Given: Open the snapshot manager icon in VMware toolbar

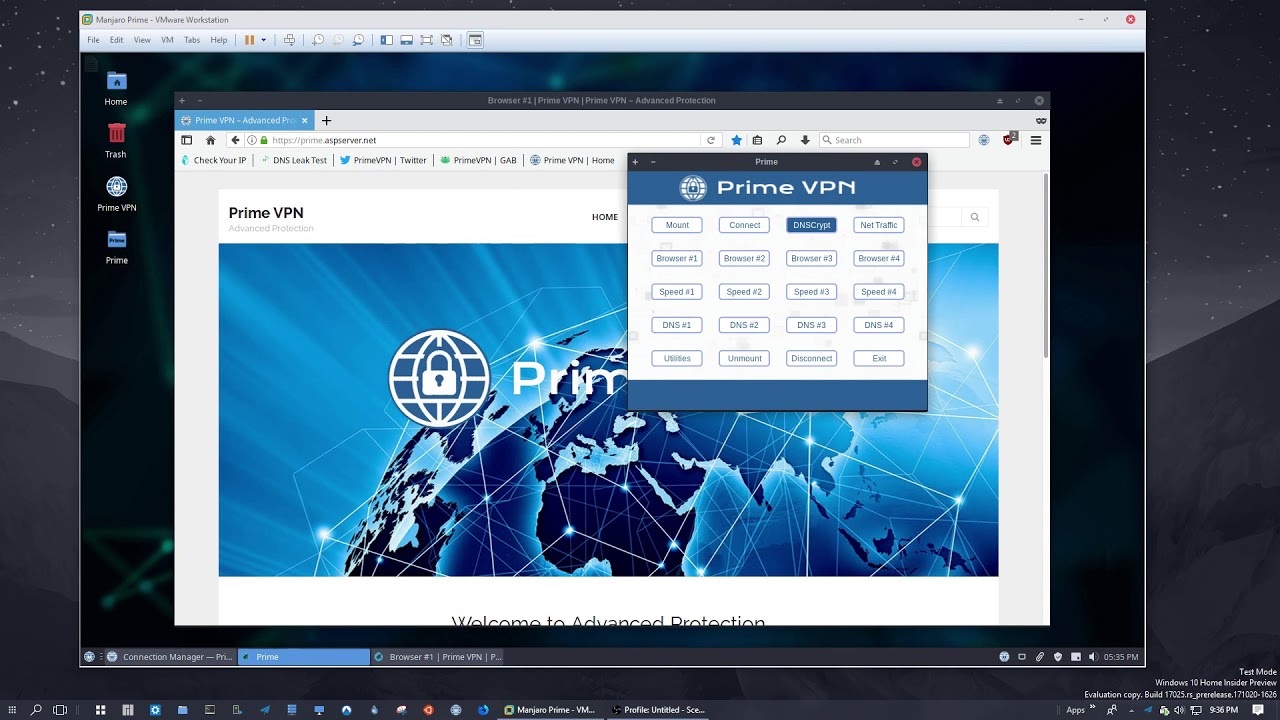Looking at the screenshot, I should 358,40.
